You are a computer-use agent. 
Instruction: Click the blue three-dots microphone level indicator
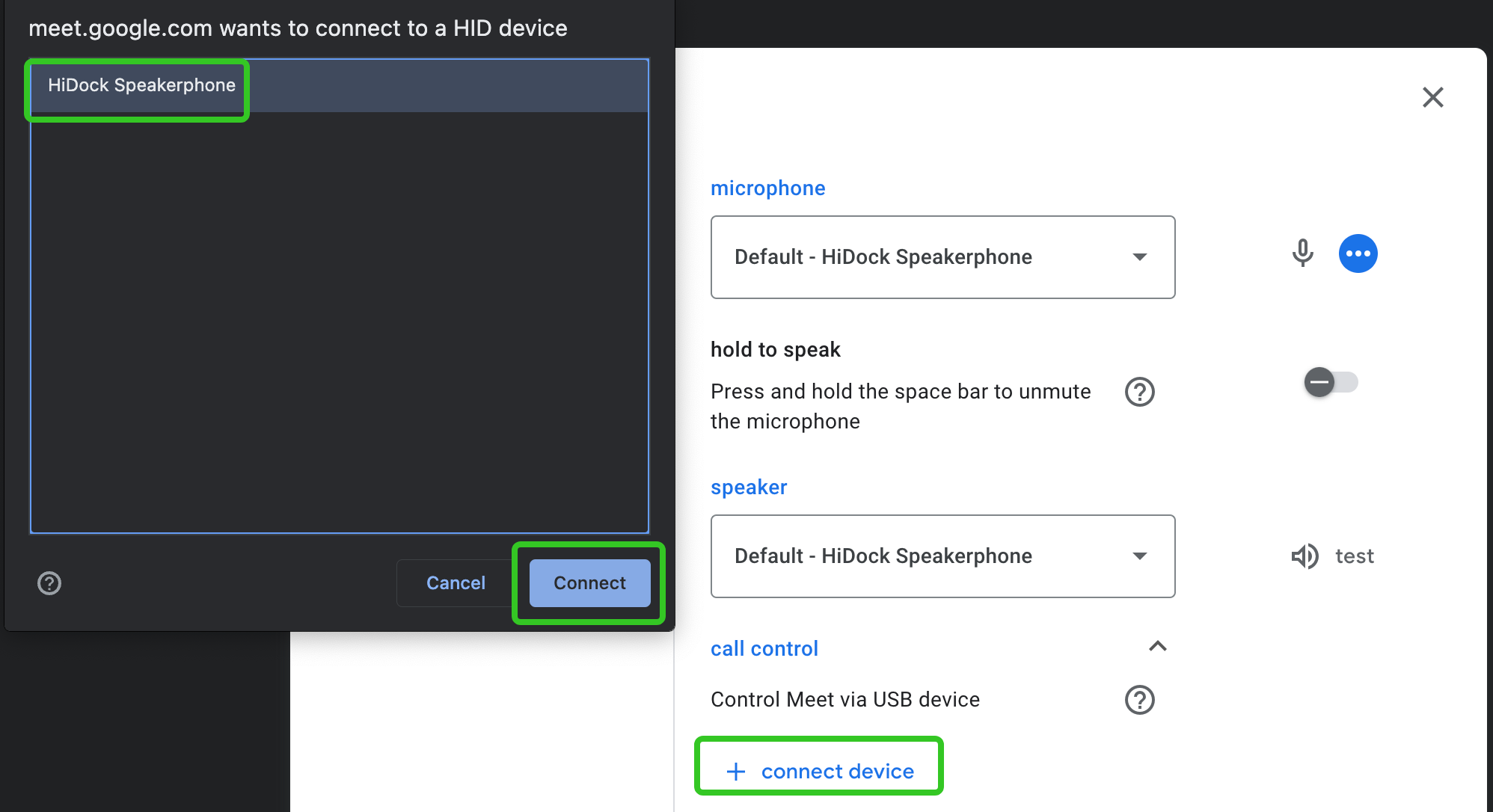1358,253
